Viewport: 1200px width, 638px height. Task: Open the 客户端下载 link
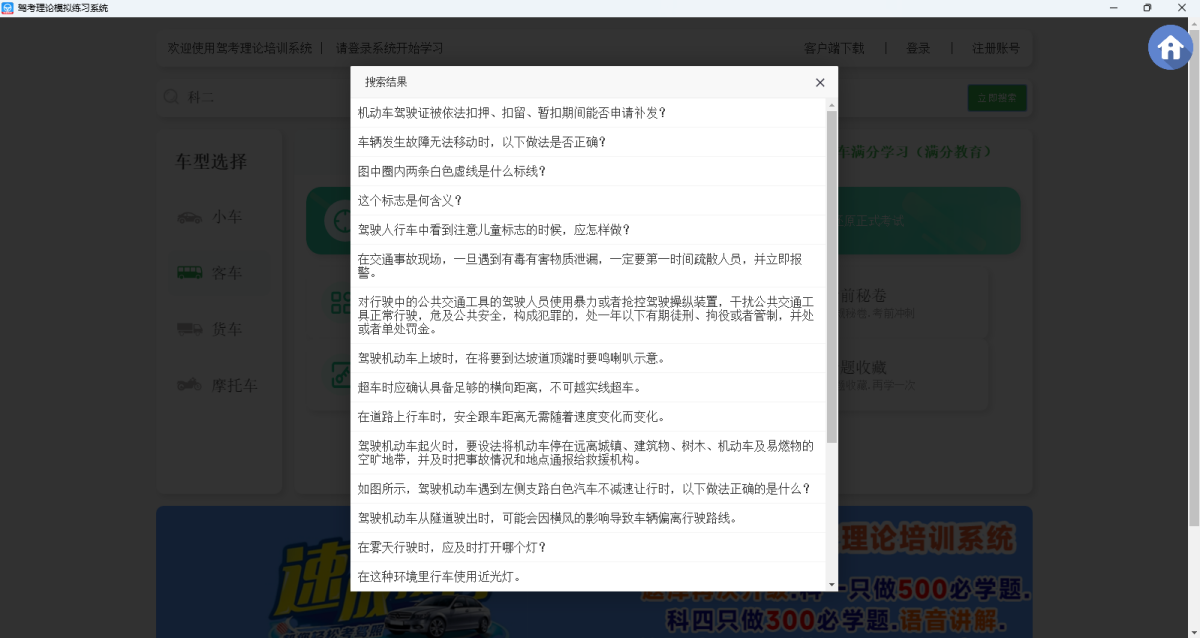tap(833, 48)
